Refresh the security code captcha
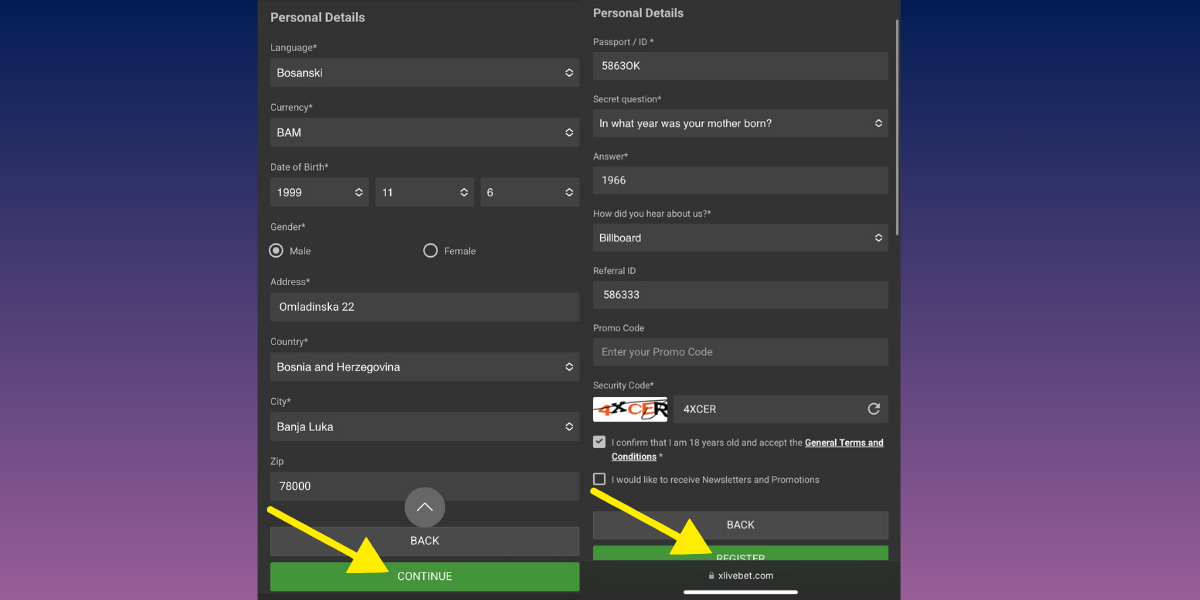 tap(873, 409)
